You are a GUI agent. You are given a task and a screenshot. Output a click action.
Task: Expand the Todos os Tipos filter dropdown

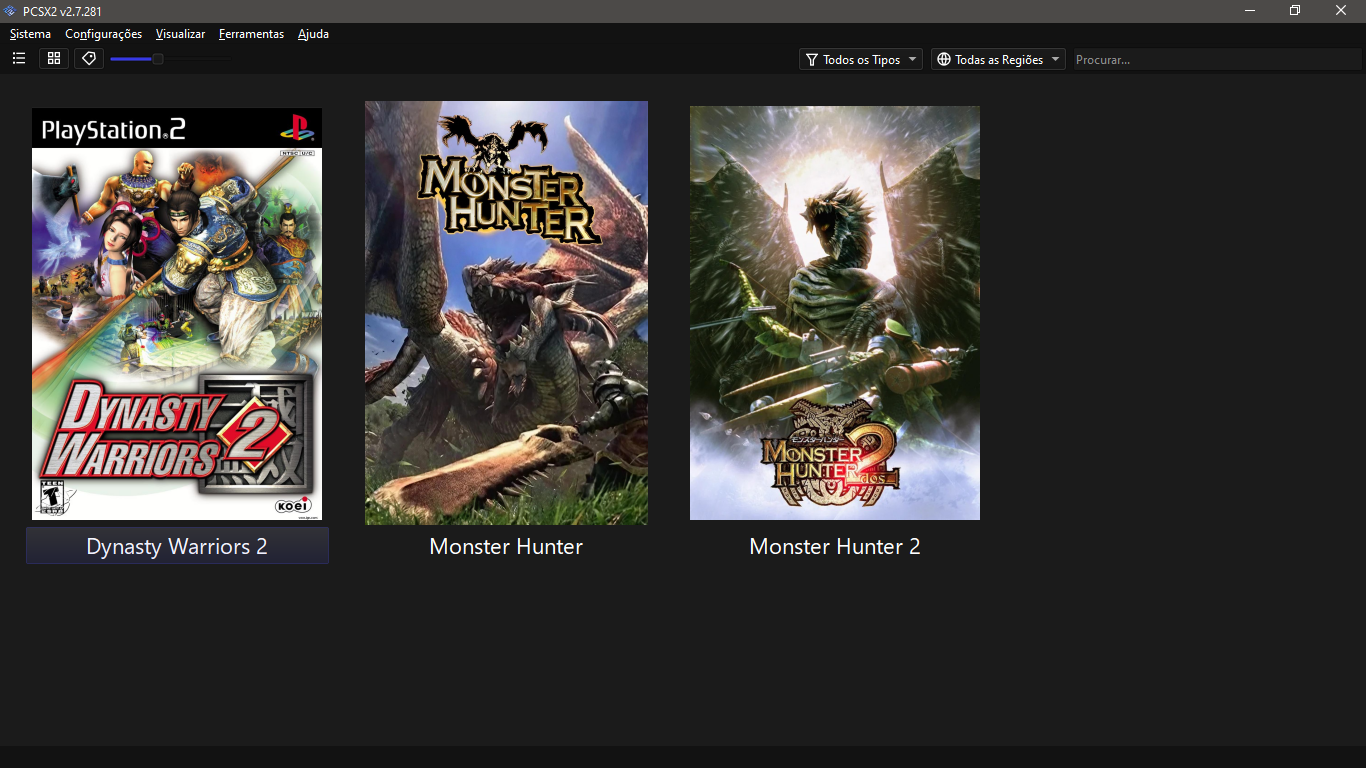[861, 60]
